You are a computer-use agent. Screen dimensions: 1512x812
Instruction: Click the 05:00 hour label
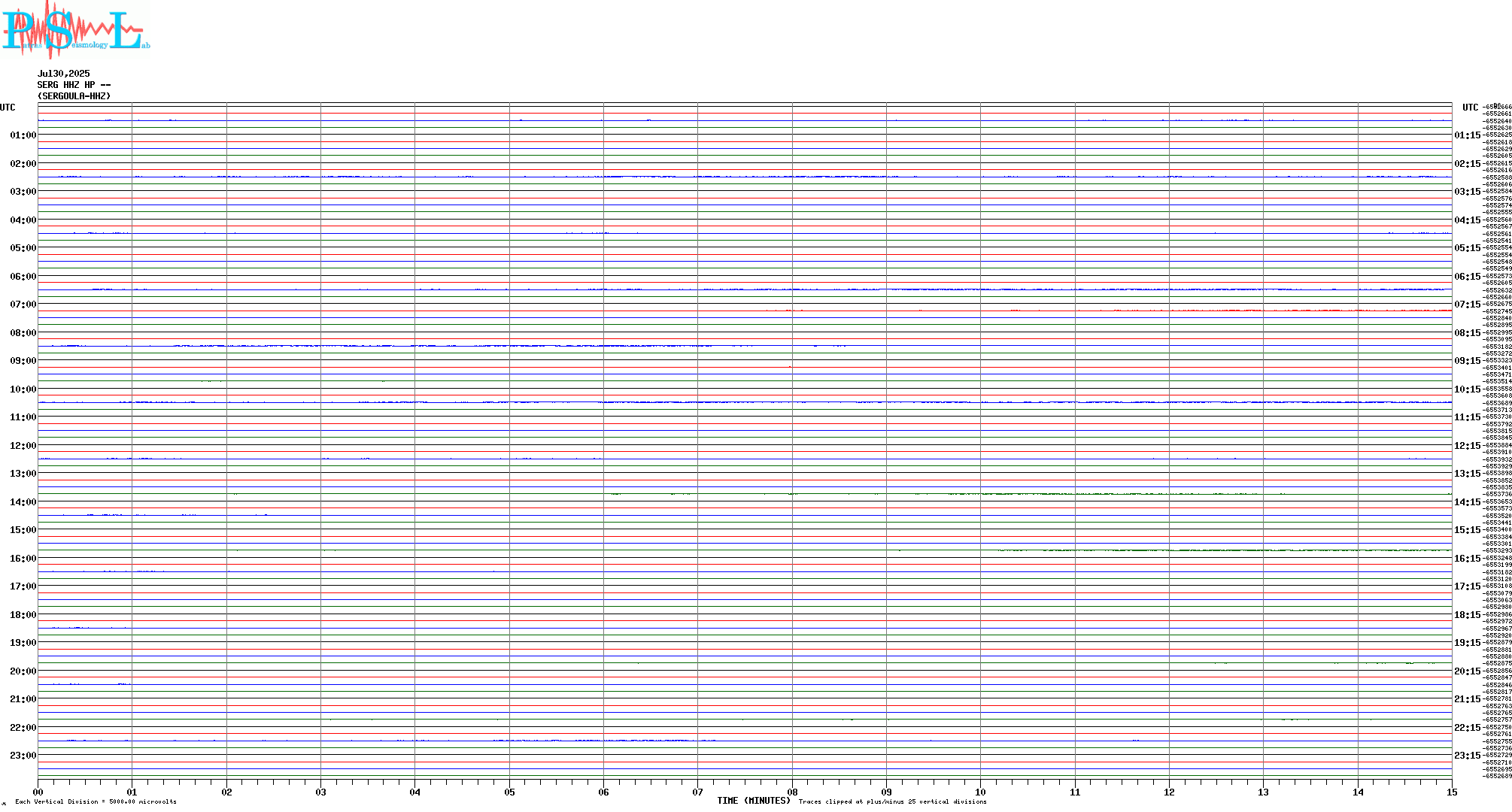coord(23,248)
